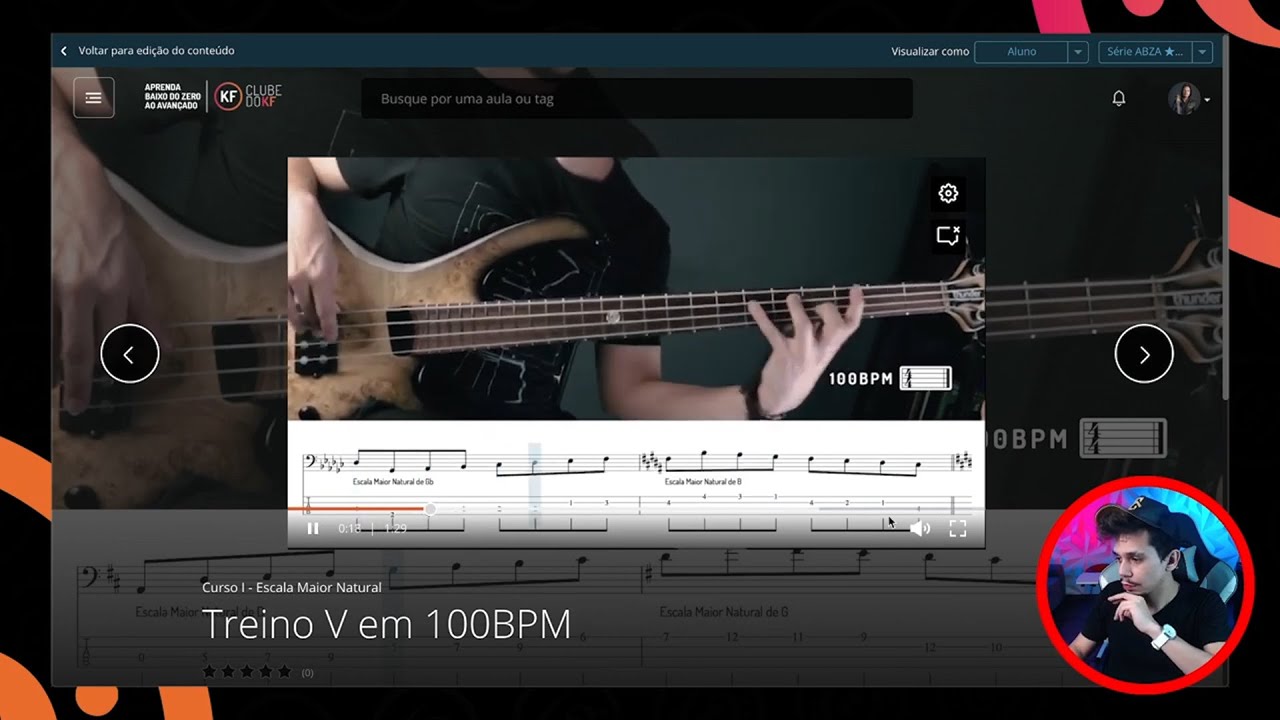Click 'Curso I - Escala Maior Natural' course link

pyautogui.click(x=291, y=587)
